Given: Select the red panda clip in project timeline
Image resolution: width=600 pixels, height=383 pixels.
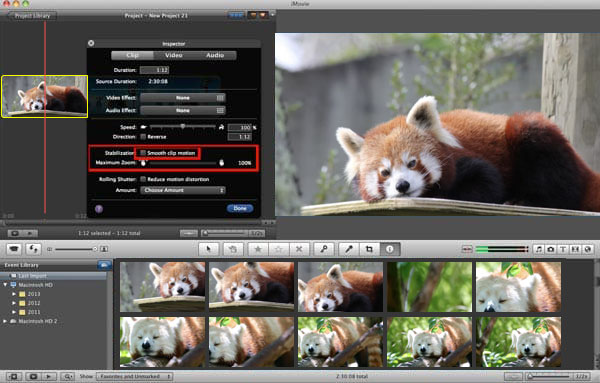Looking at the screenshot, I should pos(44,96).
